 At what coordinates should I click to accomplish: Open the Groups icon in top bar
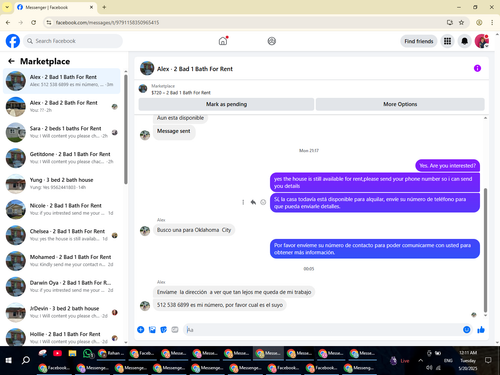click(272, 41)
